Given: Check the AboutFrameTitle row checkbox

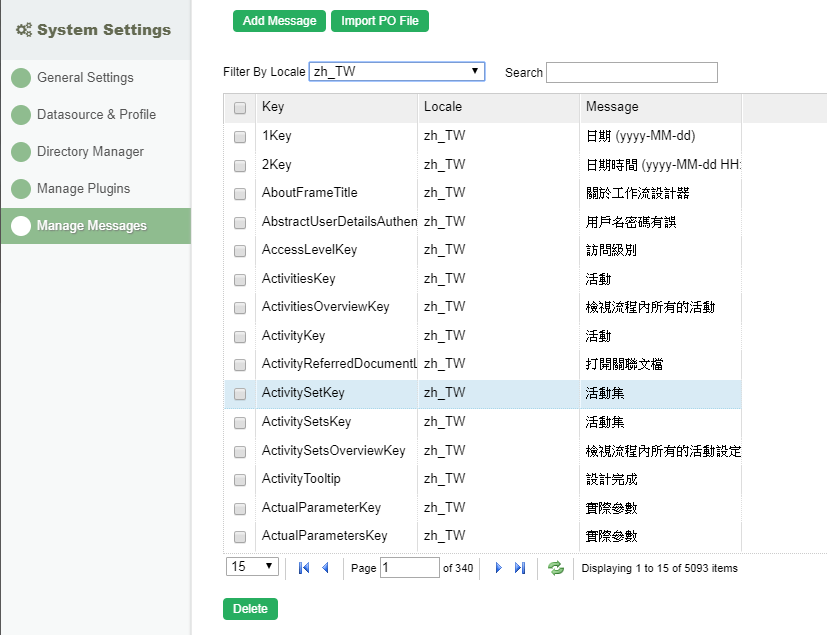Looking at the screenshot, I should (x=240, y=193).
